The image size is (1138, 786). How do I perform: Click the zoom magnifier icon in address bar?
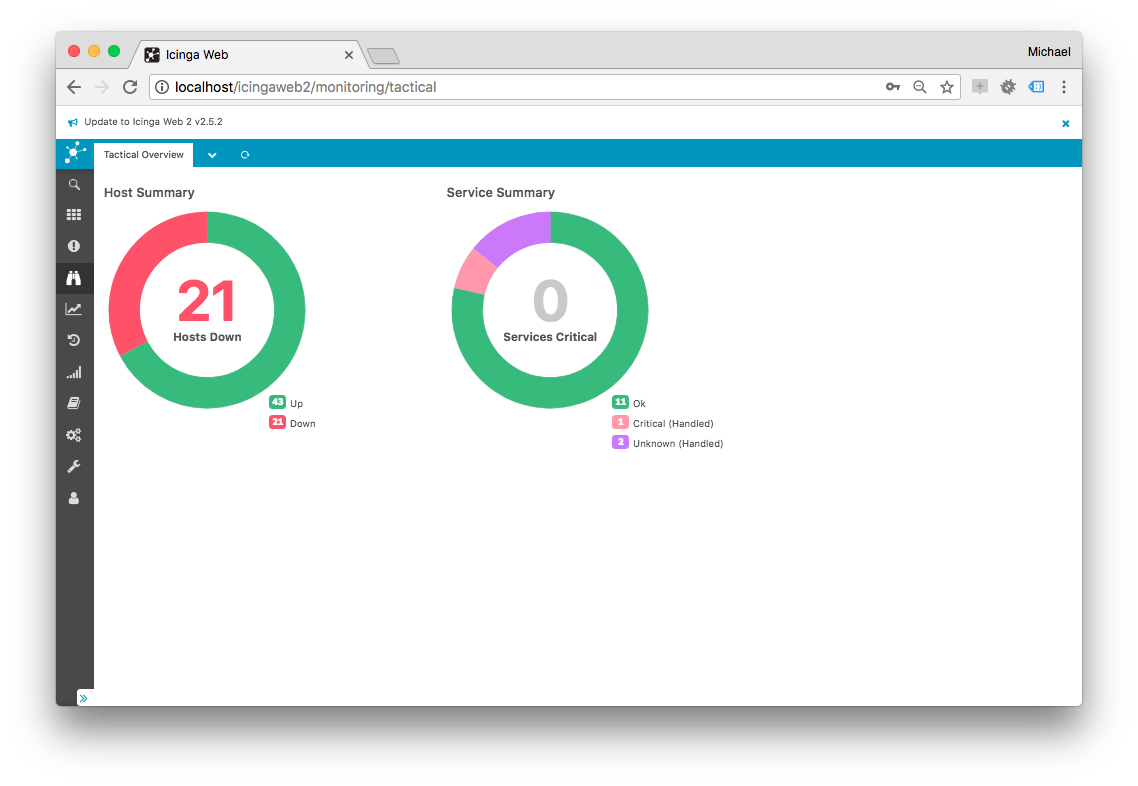click(920, 87)
